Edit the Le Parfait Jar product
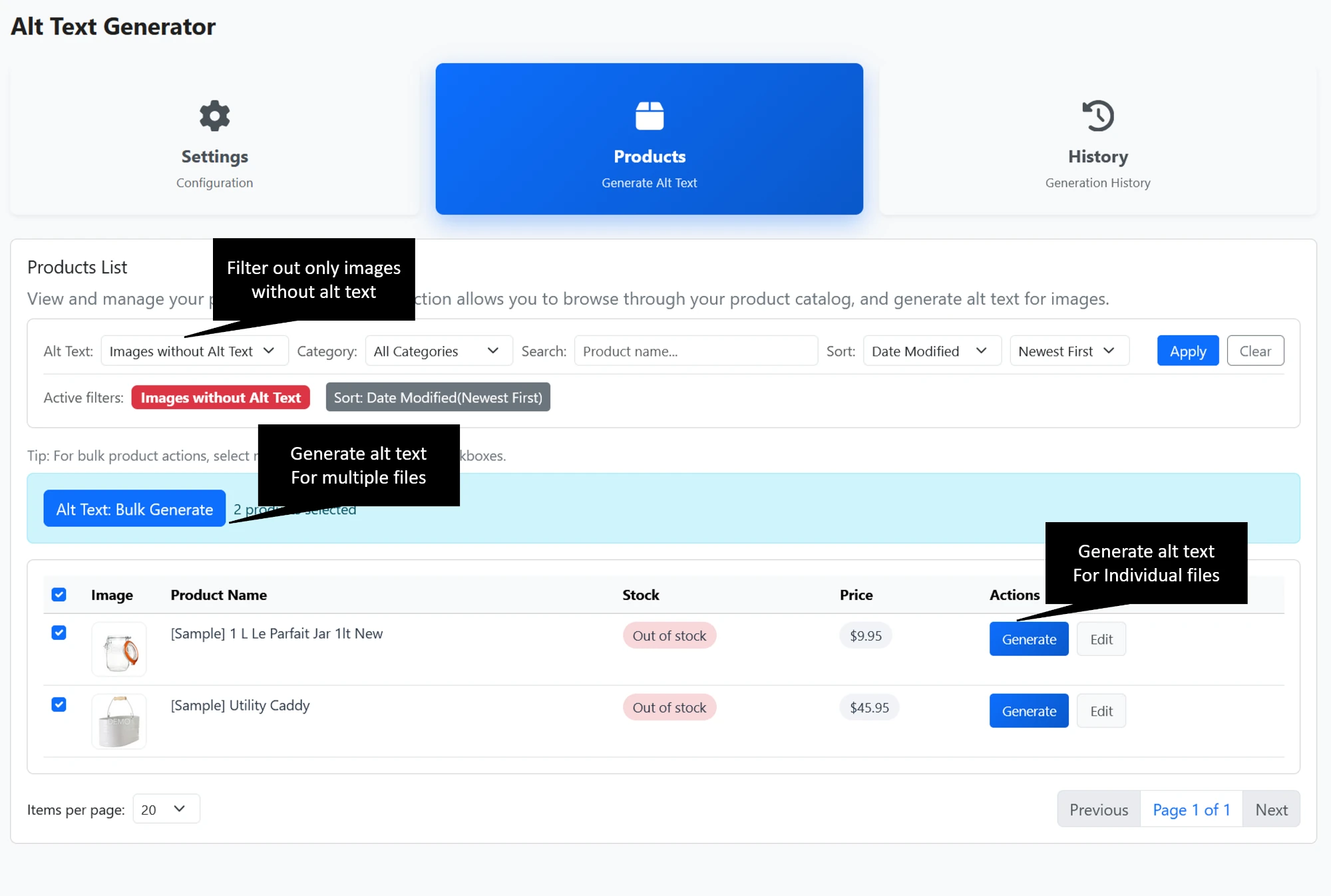 click(x=1101, y=639)
